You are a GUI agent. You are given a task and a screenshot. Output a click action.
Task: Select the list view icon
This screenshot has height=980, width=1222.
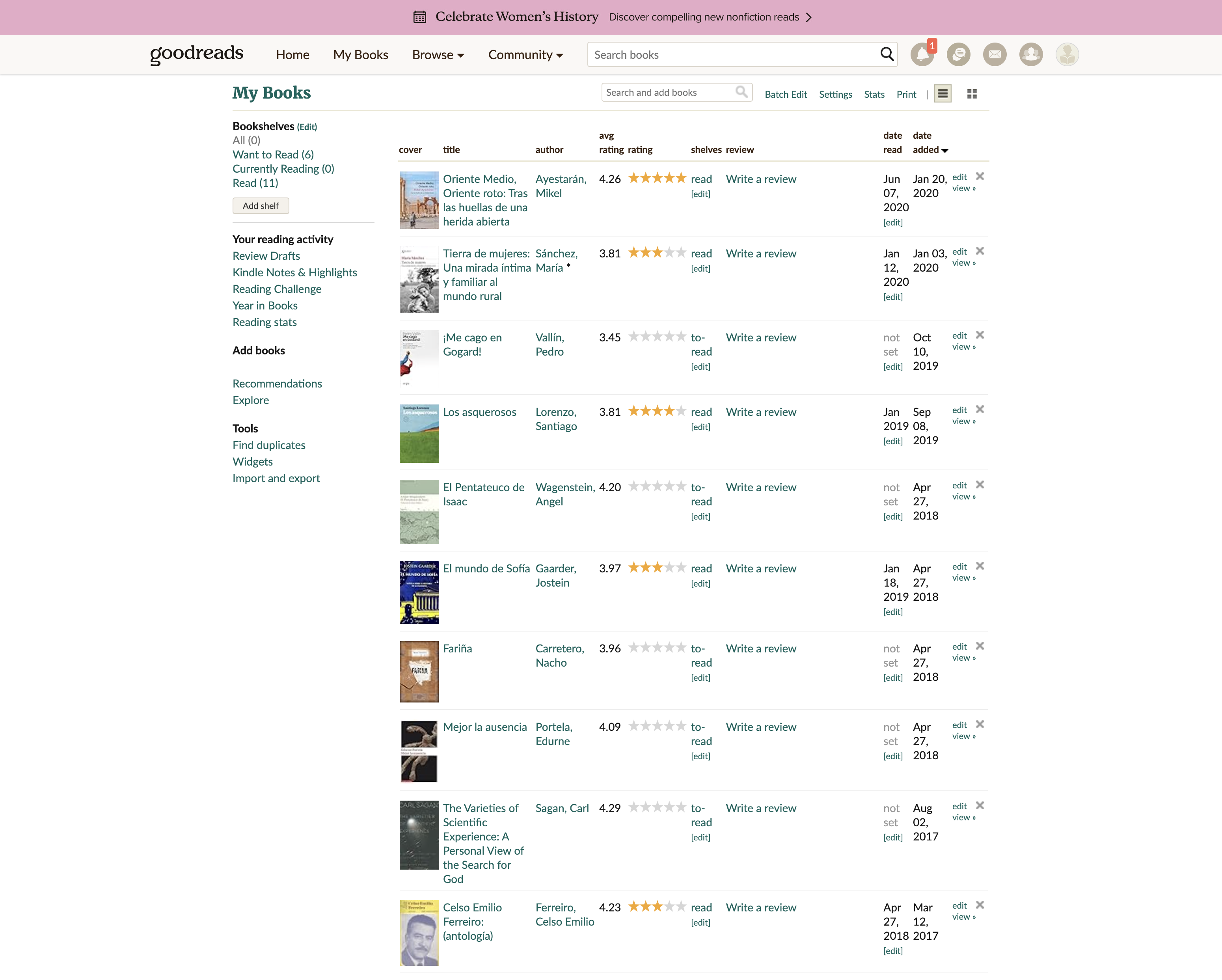(943, 93)
